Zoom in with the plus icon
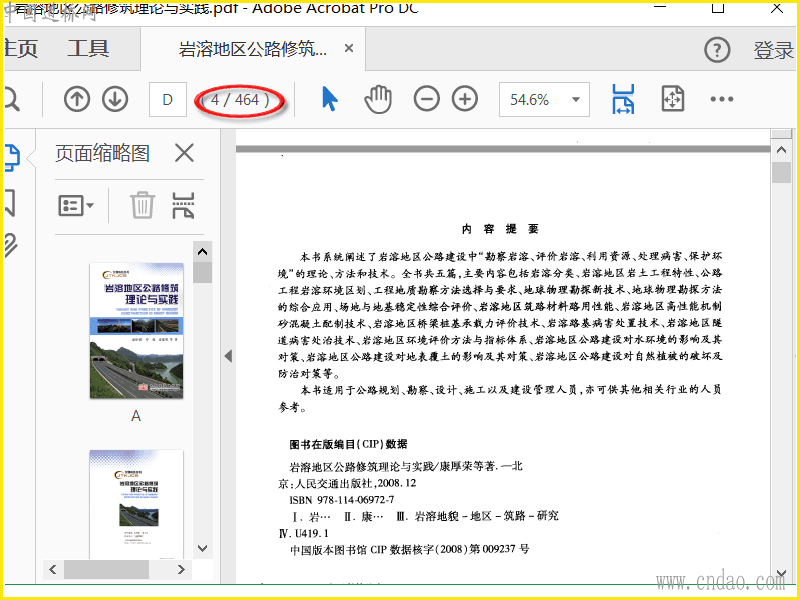The image size is (800, 600). (x=465, y=99)
